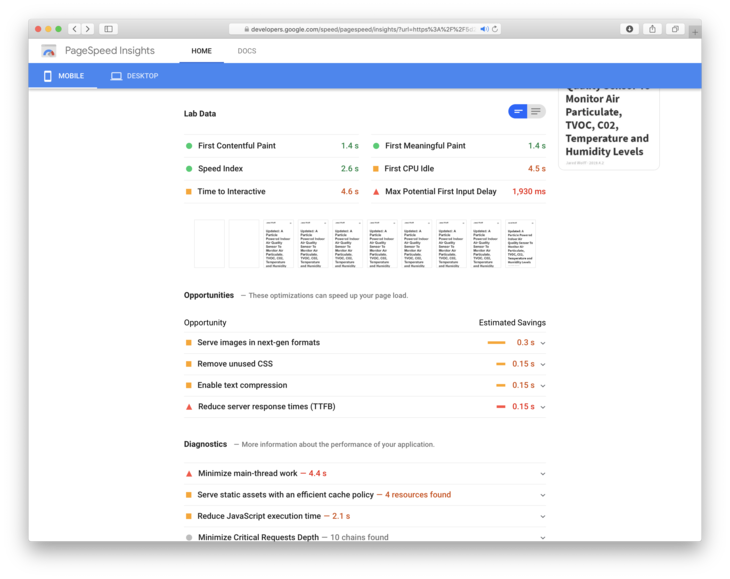The width and height of the screenshot is (730, 579).
Task: Click gray dot beside Minimize Critical Requests Depth
Action: (x=189, y=538)
